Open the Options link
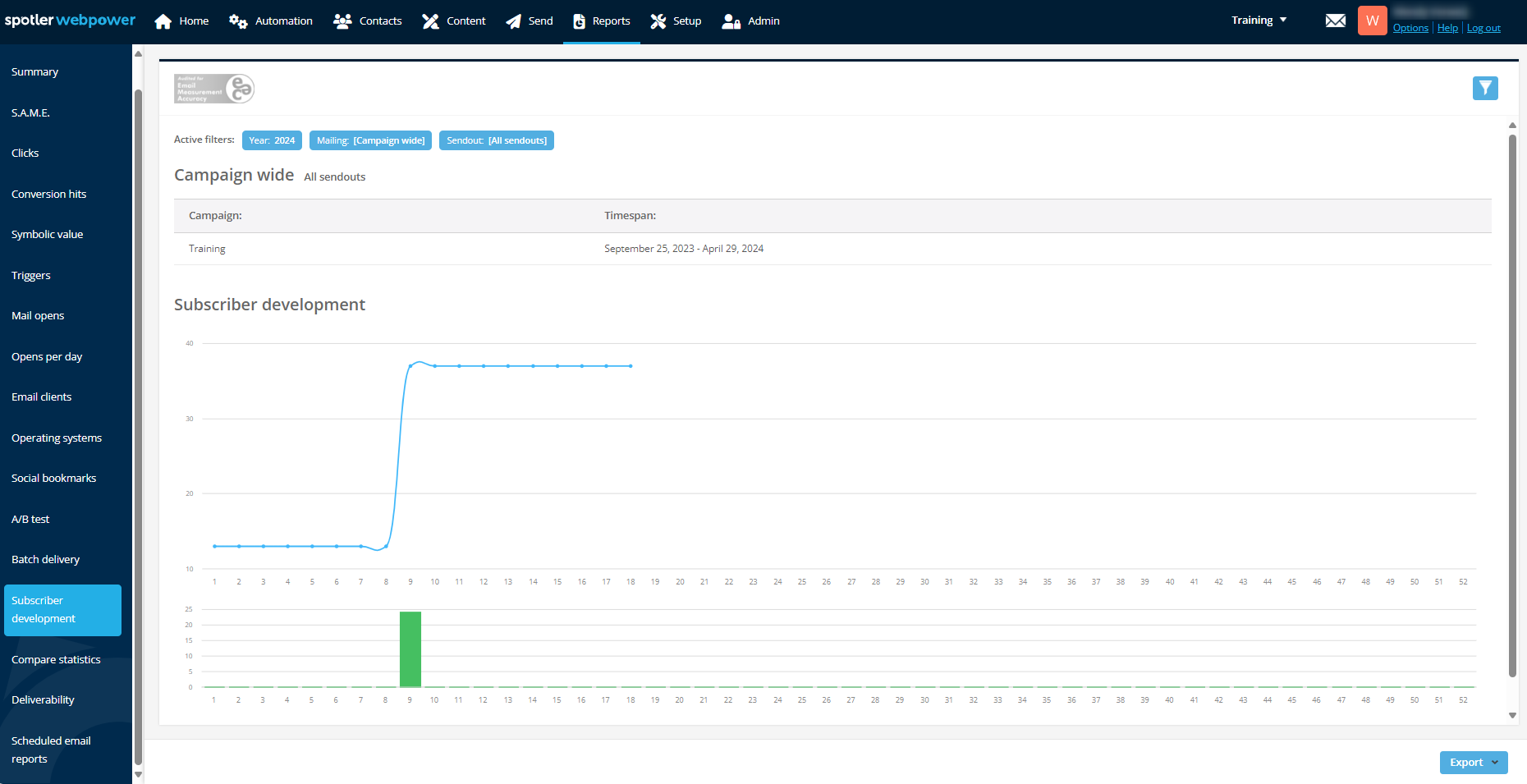Image resolution: width=1527 pixels, height=784 pixels. (x=1410, y=28)
